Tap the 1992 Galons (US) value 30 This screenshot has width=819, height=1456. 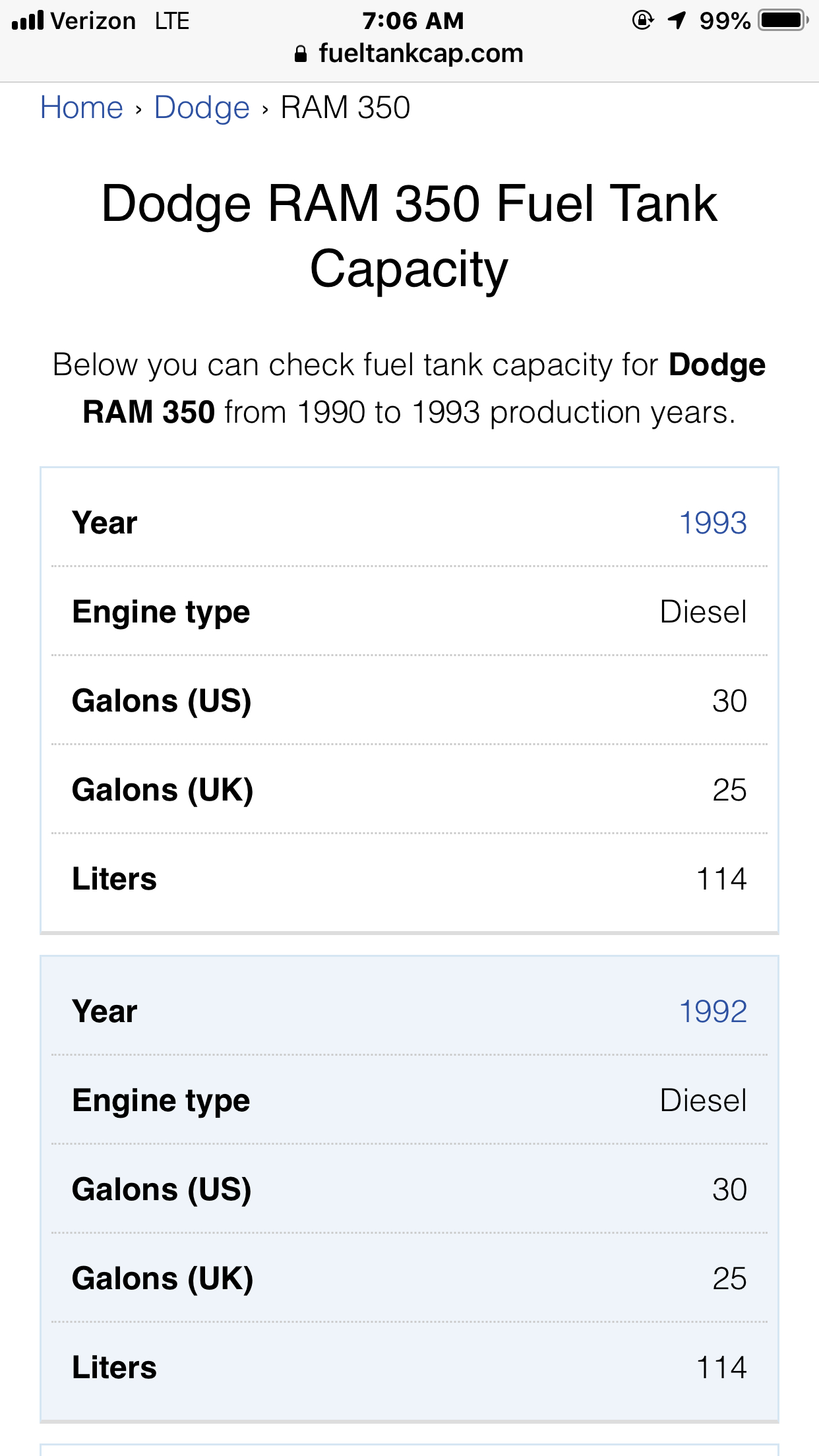(729, 1190)
